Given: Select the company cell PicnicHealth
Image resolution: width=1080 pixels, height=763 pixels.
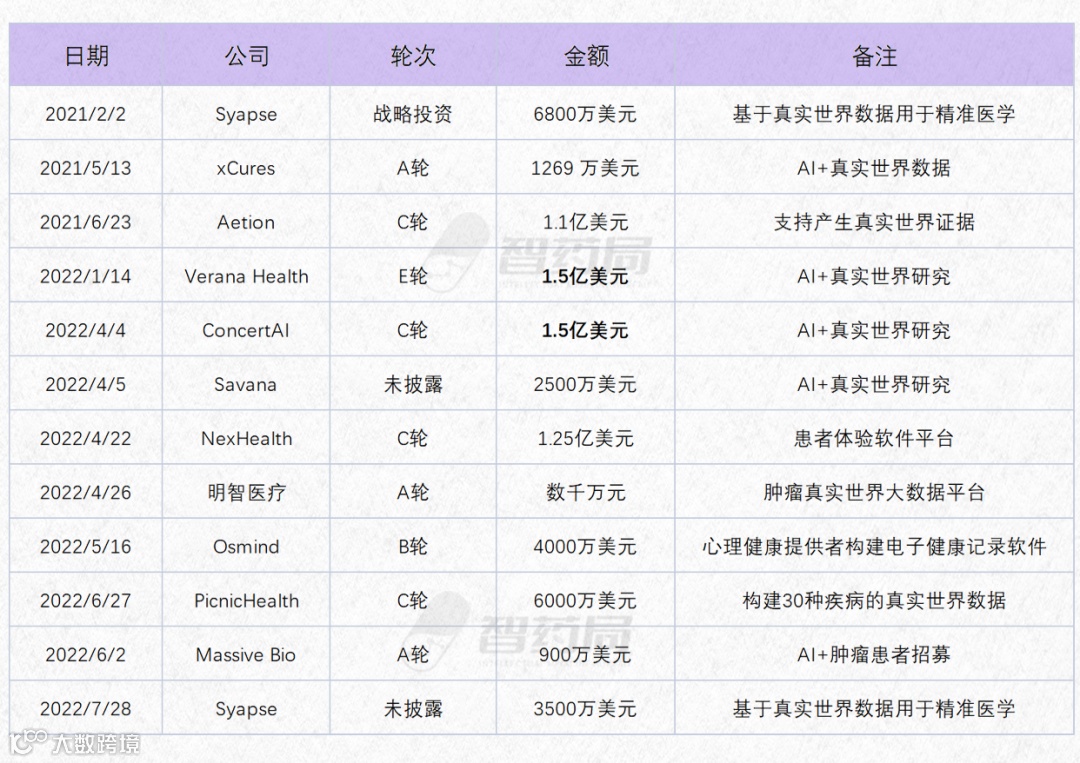Looking at the screenshot, I should pos(247,600).
